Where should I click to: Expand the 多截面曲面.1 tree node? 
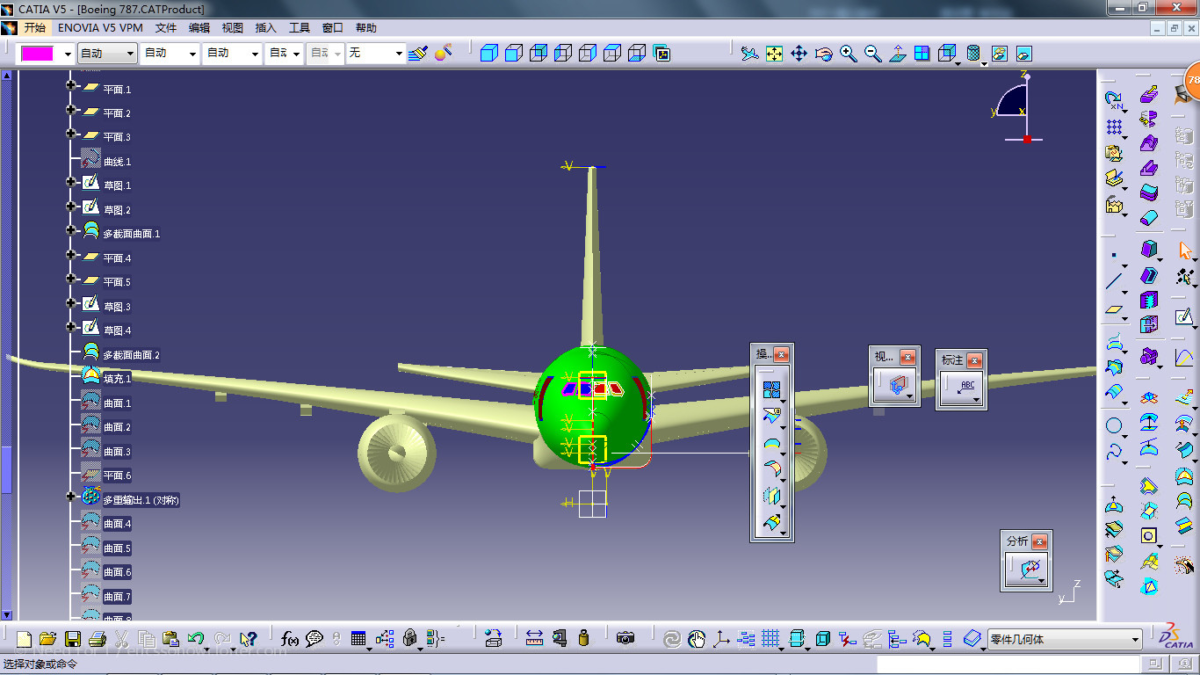coord(71,231)
